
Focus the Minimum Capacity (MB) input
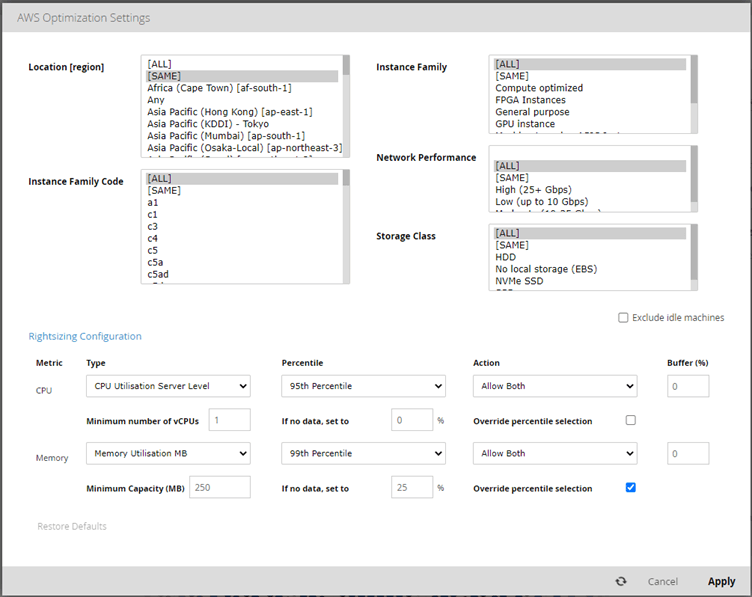(219, 488)
